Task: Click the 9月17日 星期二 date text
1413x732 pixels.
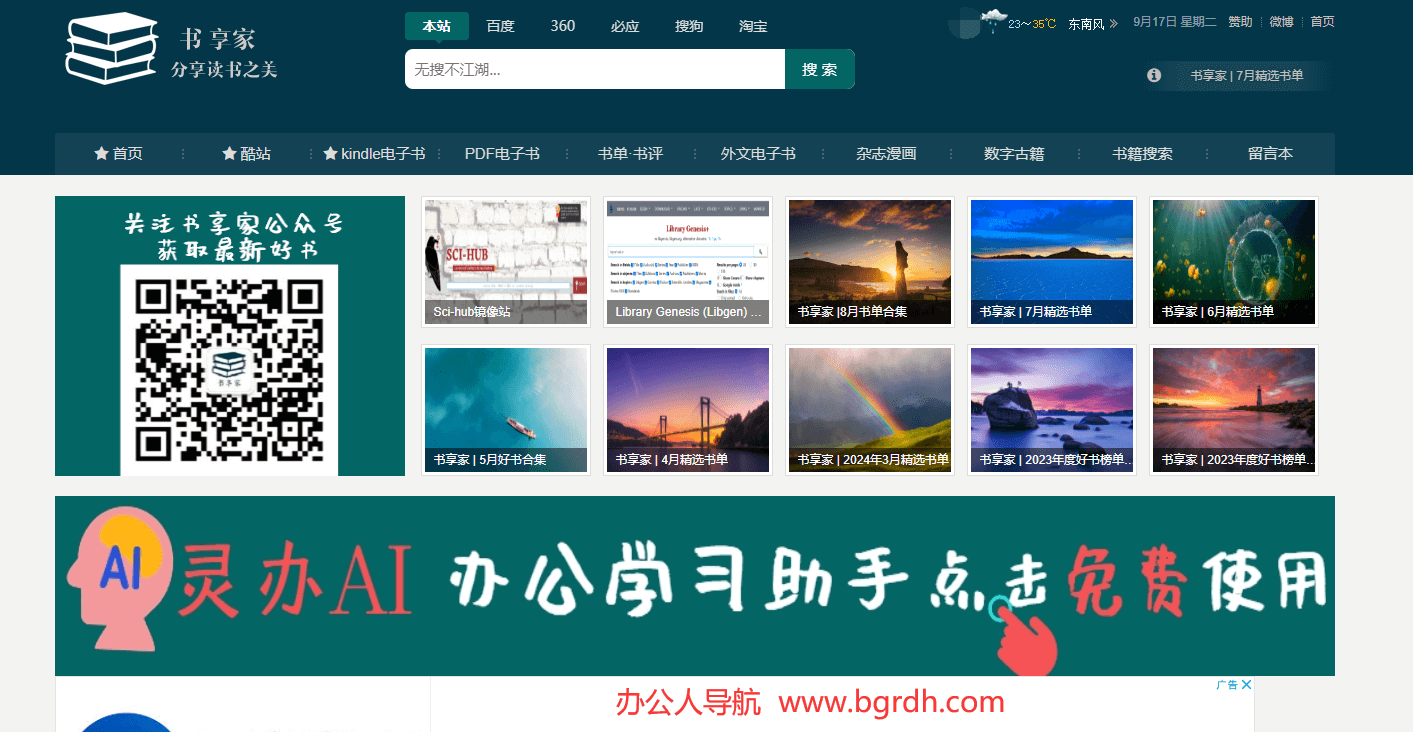Action: click(1175, 22)
